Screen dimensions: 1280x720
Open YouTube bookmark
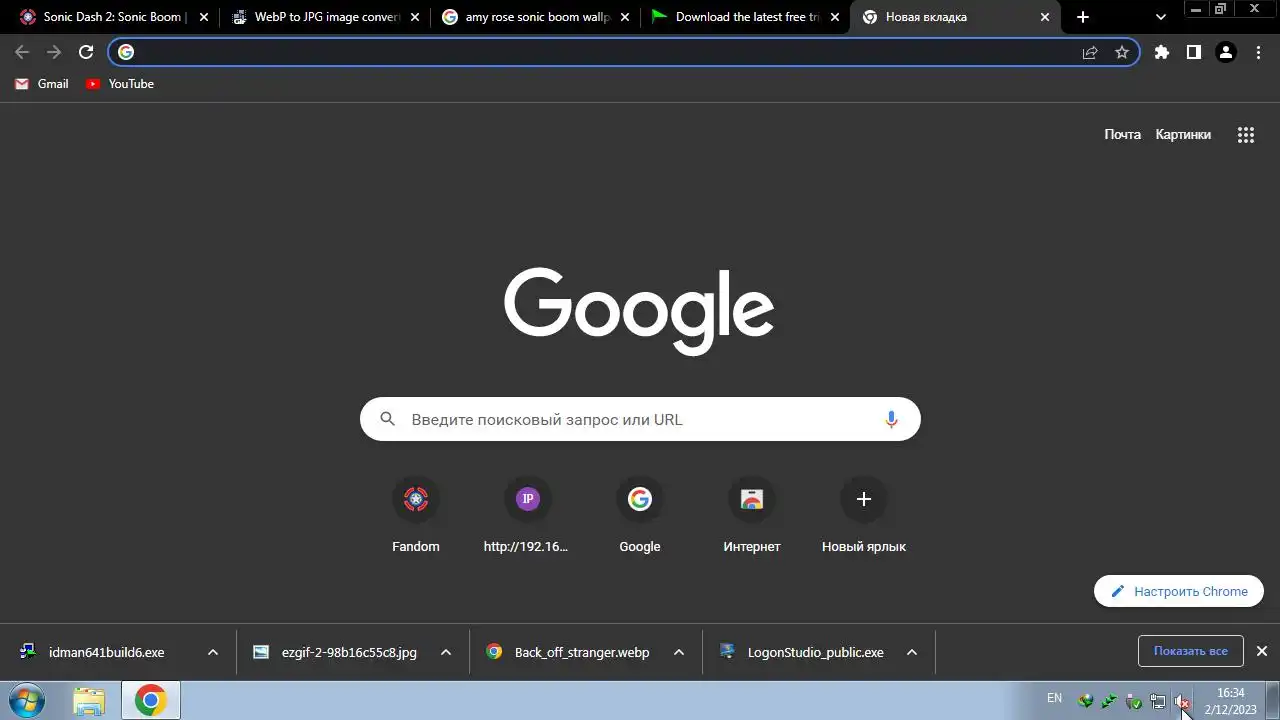(120, 84)
